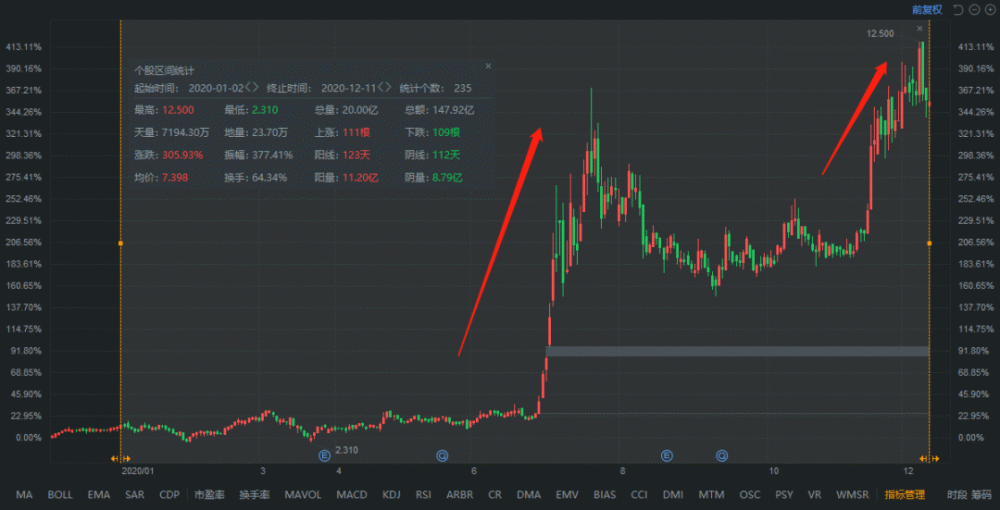Click the Q event marker near September
The width and height of the screenshot is (1000, 510).
(722, 455)
